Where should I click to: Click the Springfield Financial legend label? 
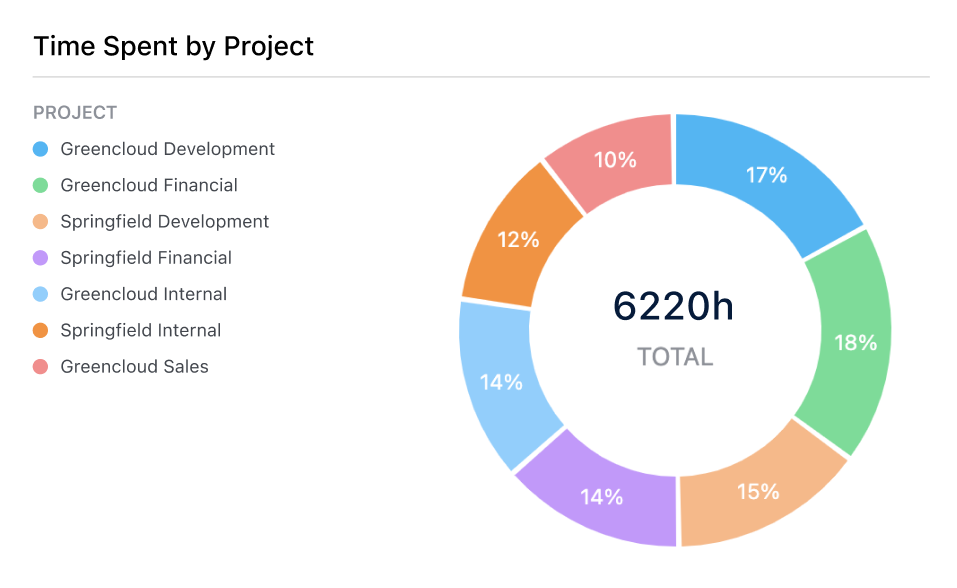pos(146,258)
